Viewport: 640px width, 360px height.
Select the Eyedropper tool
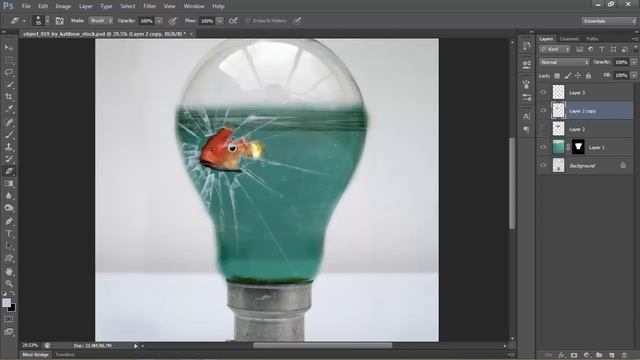point(9,109)
